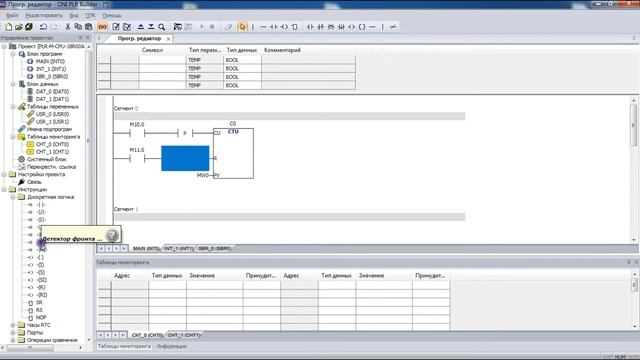Switch to CHT_1 (CHT1) monitoring tab

pyautogui.click(x=184, y=335)
